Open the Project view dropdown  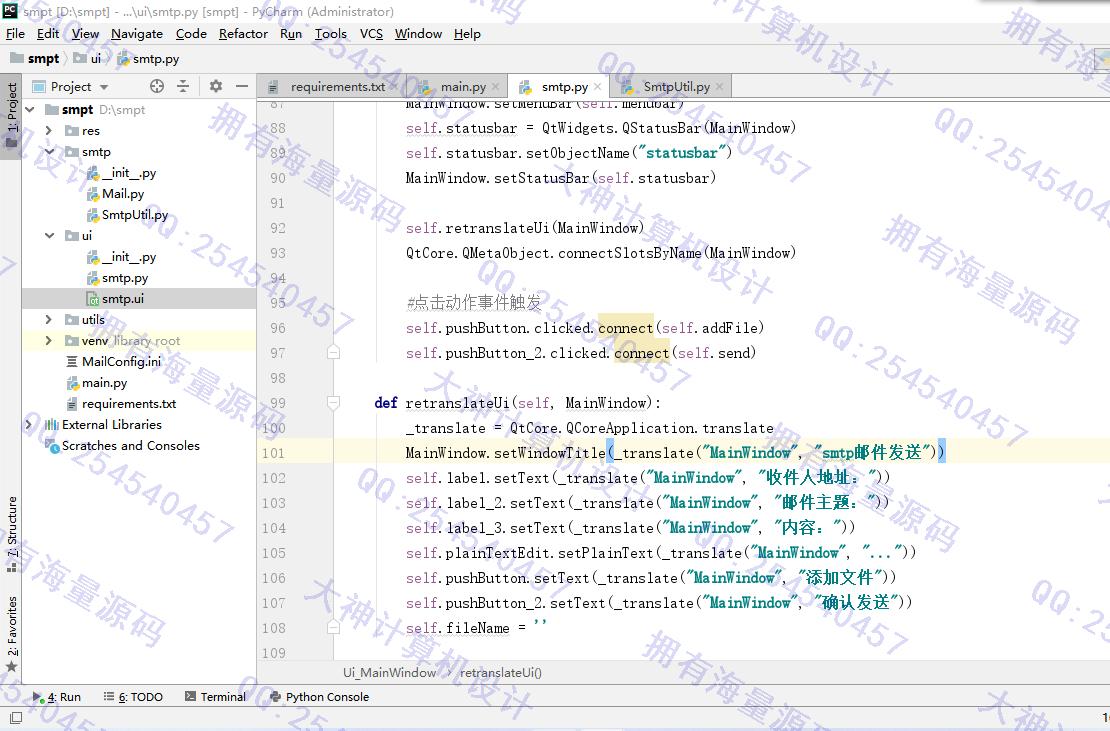point(104,87)
